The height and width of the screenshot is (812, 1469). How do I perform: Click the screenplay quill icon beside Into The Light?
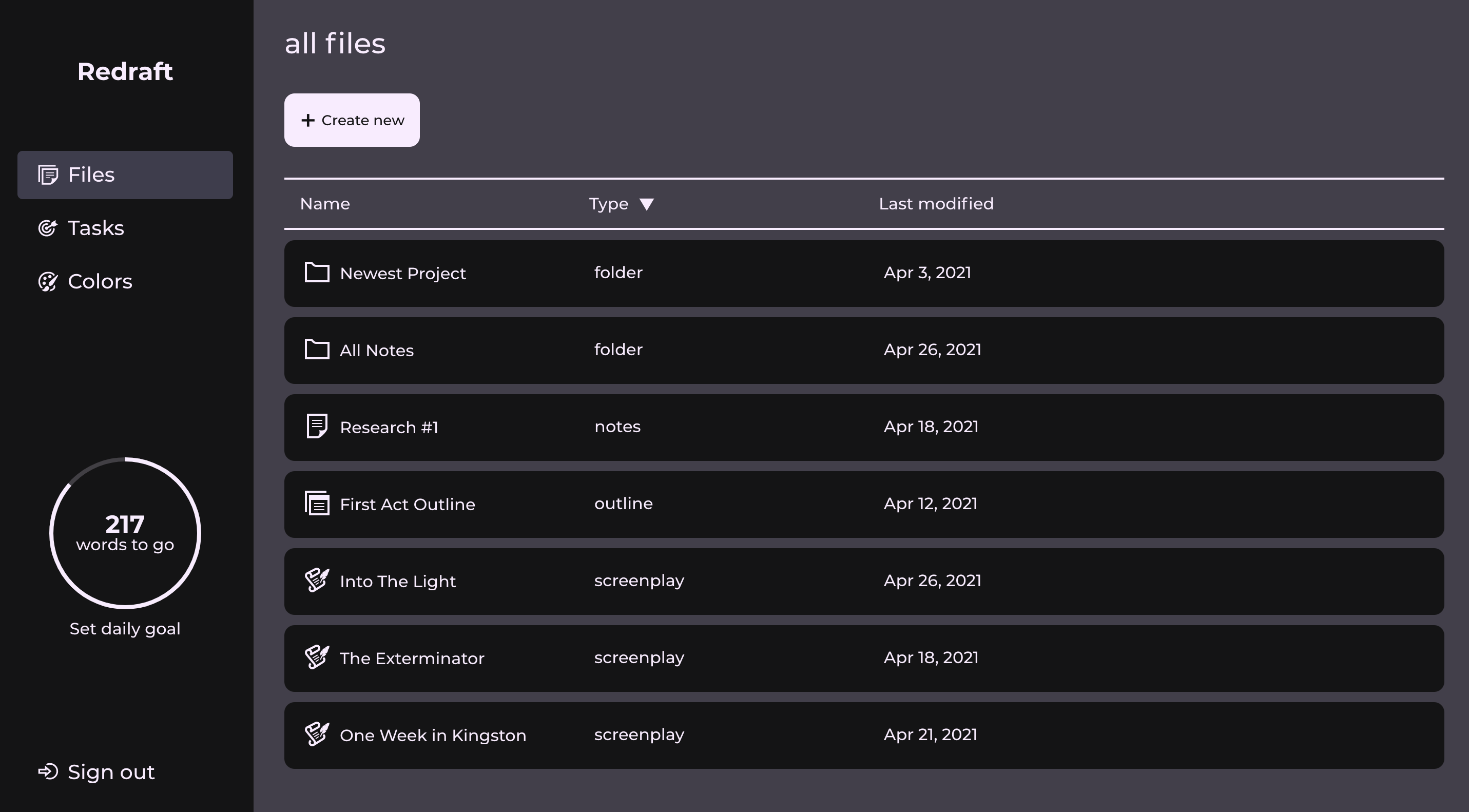pyautogui.click(x=317, y=581)
